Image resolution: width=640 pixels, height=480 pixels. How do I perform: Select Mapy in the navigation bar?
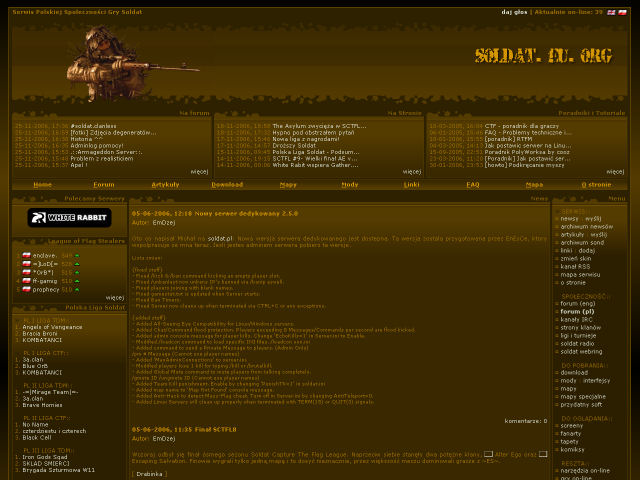[288, 185]
